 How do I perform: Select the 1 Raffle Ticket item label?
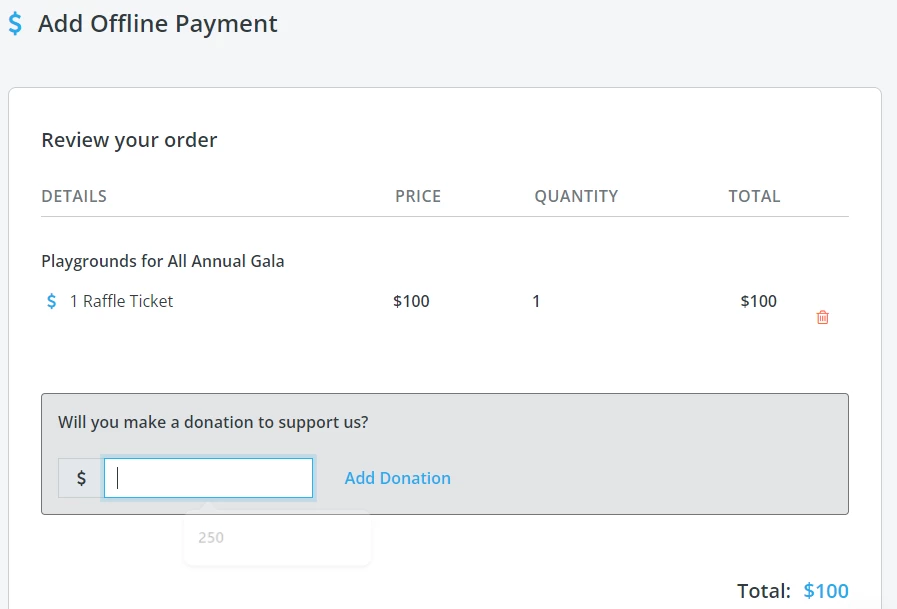click(119, 301)
